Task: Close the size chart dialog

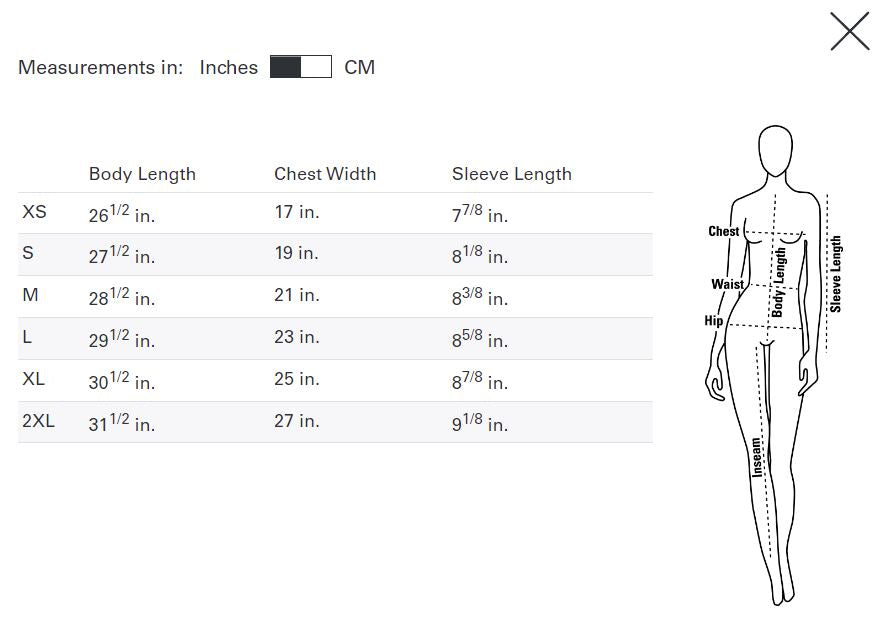Action: click(x=849, y=31)
